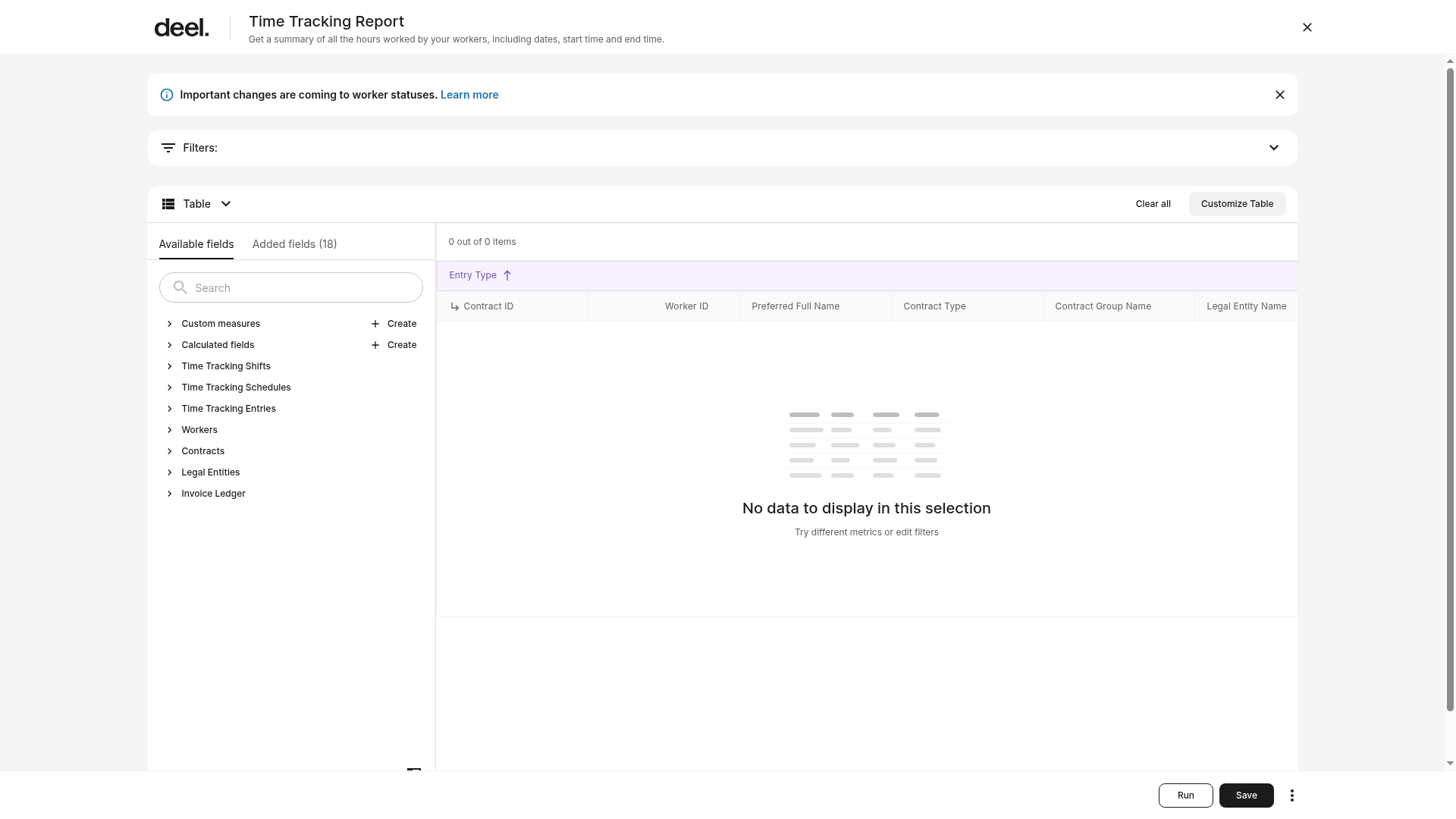Click the Worker ID column header
The image size is (1456, 819).
[664, 306]
